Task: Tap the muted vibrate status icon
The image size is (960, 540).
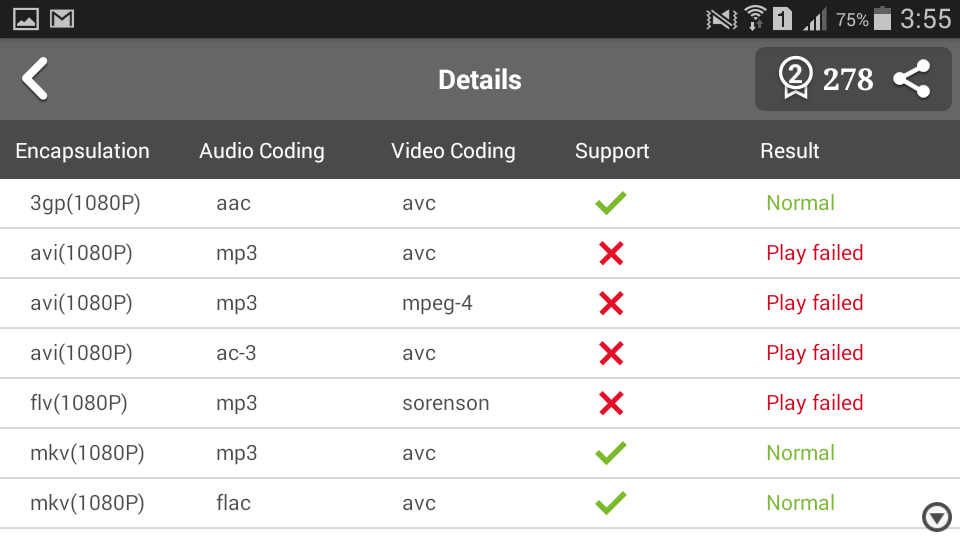Action: click(x=721, y=19)
